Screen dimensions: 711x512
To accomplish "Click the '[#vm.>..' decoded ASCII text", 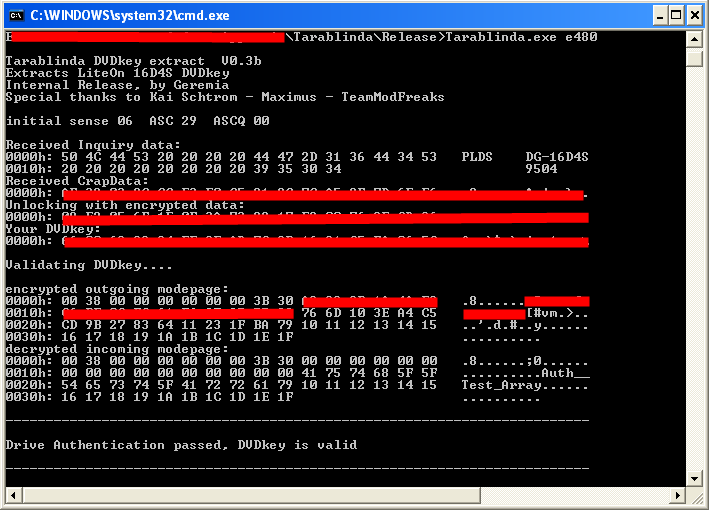I will click(557, 313).
